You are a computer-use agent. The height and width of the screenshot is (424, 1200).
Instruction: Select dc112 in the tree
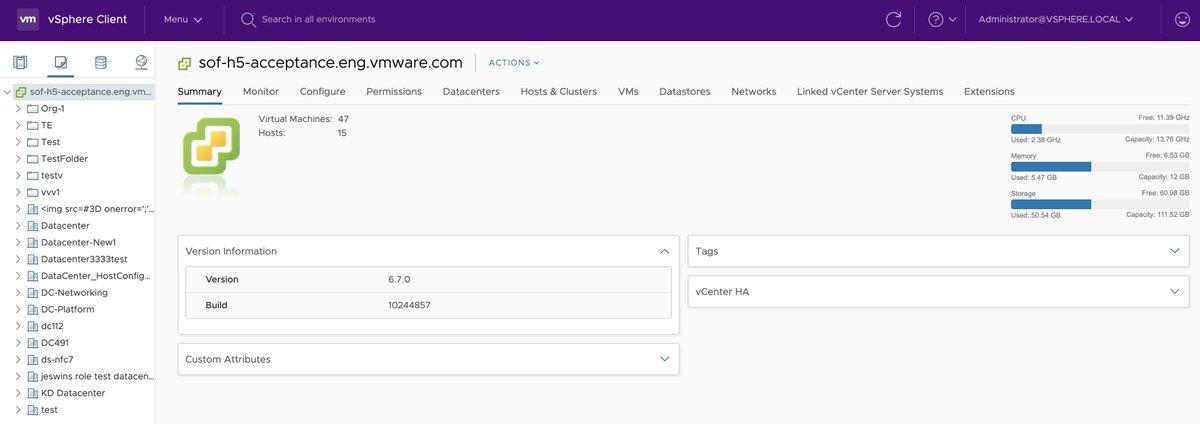(x=52, y=326)
